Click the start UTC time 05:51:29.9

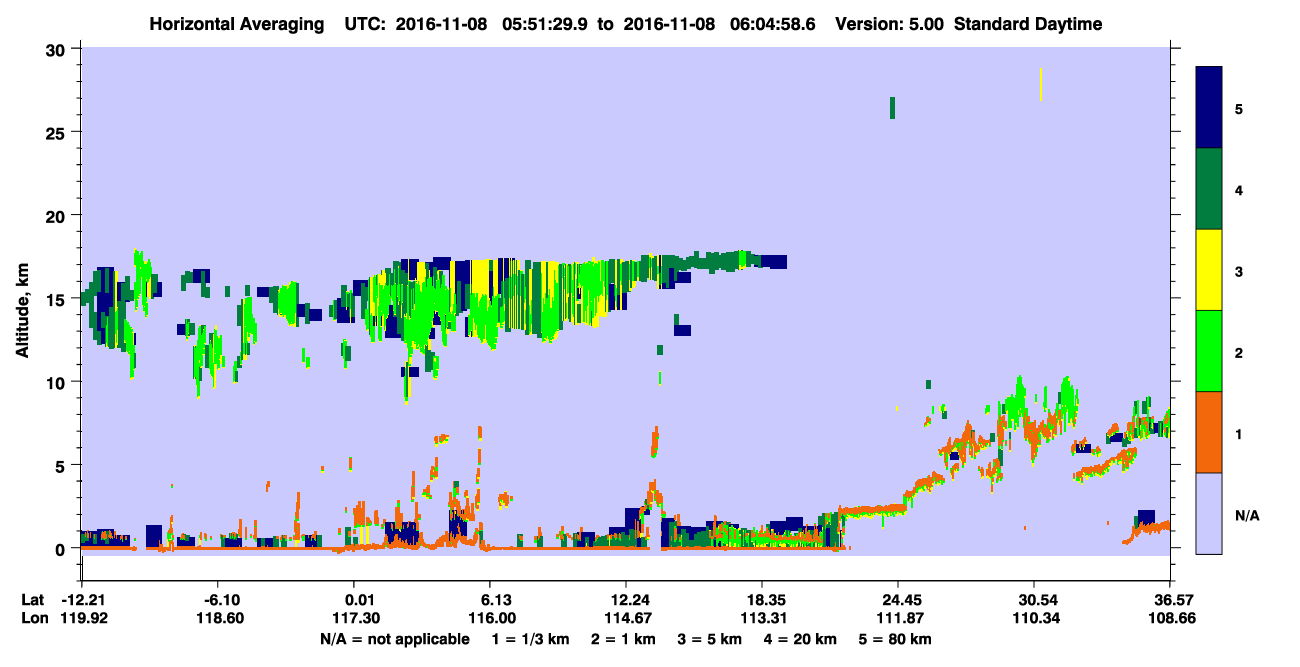(x=544, y=24)
